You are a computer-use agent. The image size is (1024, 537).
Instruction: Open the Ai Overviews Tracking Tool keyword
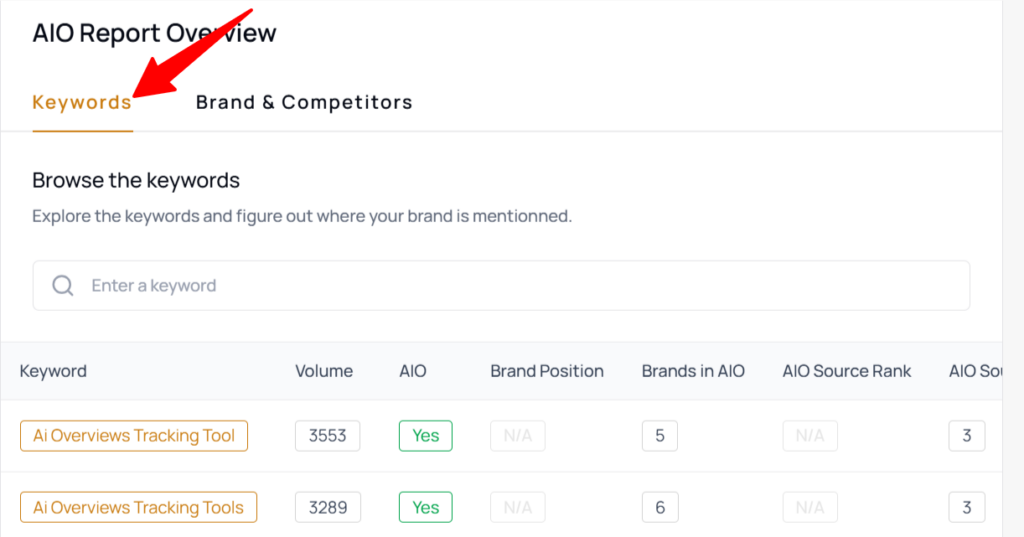(x=134, y=436)
